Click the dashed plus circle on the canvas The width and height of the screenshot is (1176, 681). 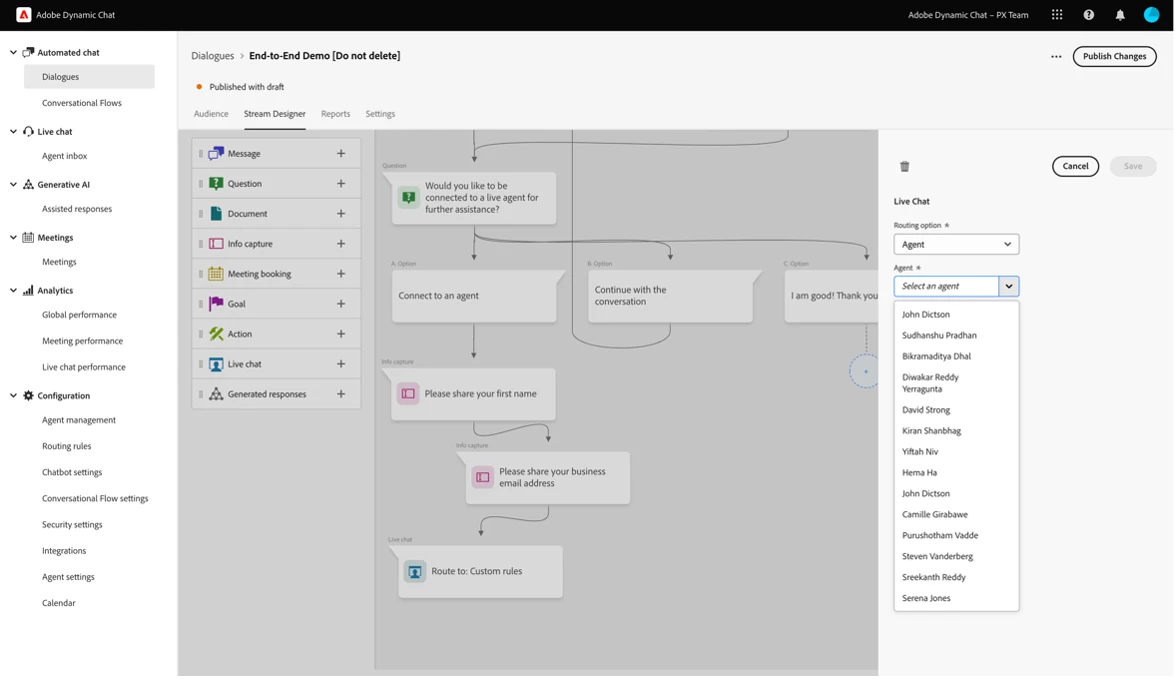click(865, 371)
